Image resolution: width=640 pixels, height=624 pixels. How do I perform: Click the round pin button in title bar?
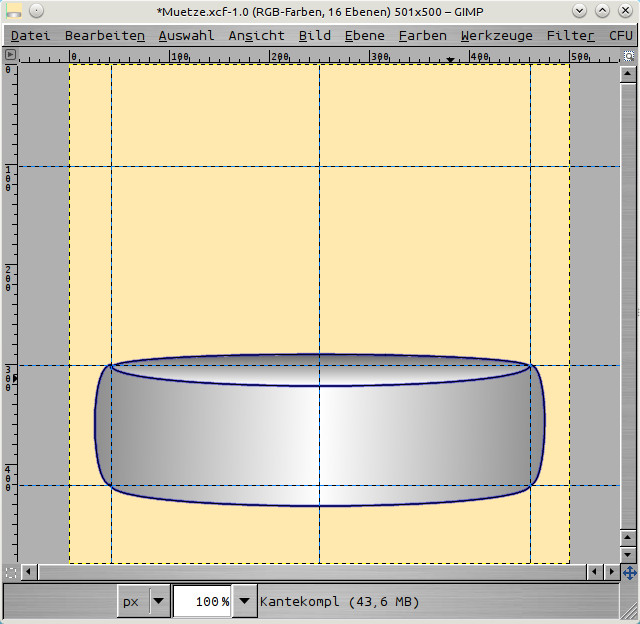[37, 11]
